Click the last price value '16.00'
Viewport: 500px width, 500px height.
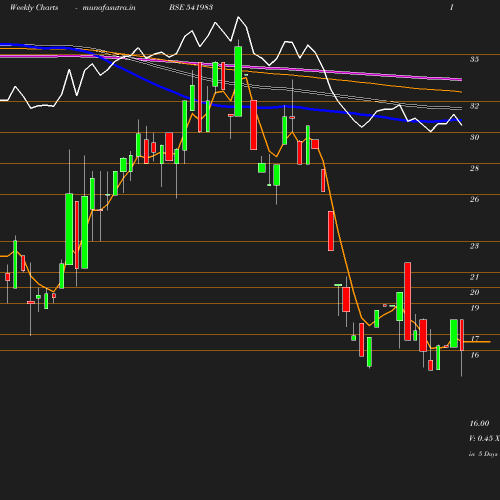pos(479,424)
